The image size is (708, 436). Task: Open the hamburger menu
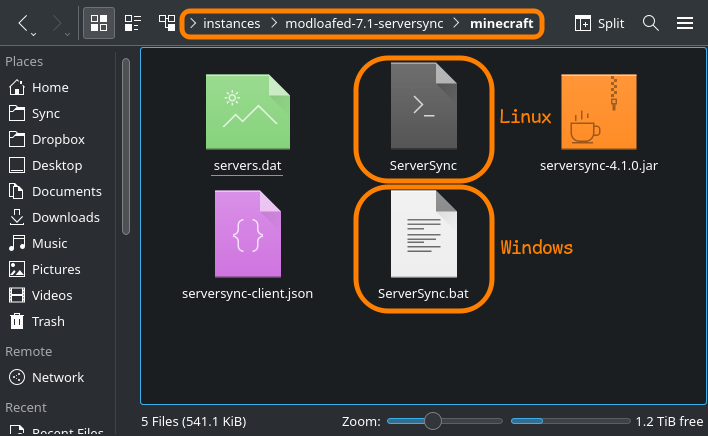pyautogui.click(x=685, y=22)
